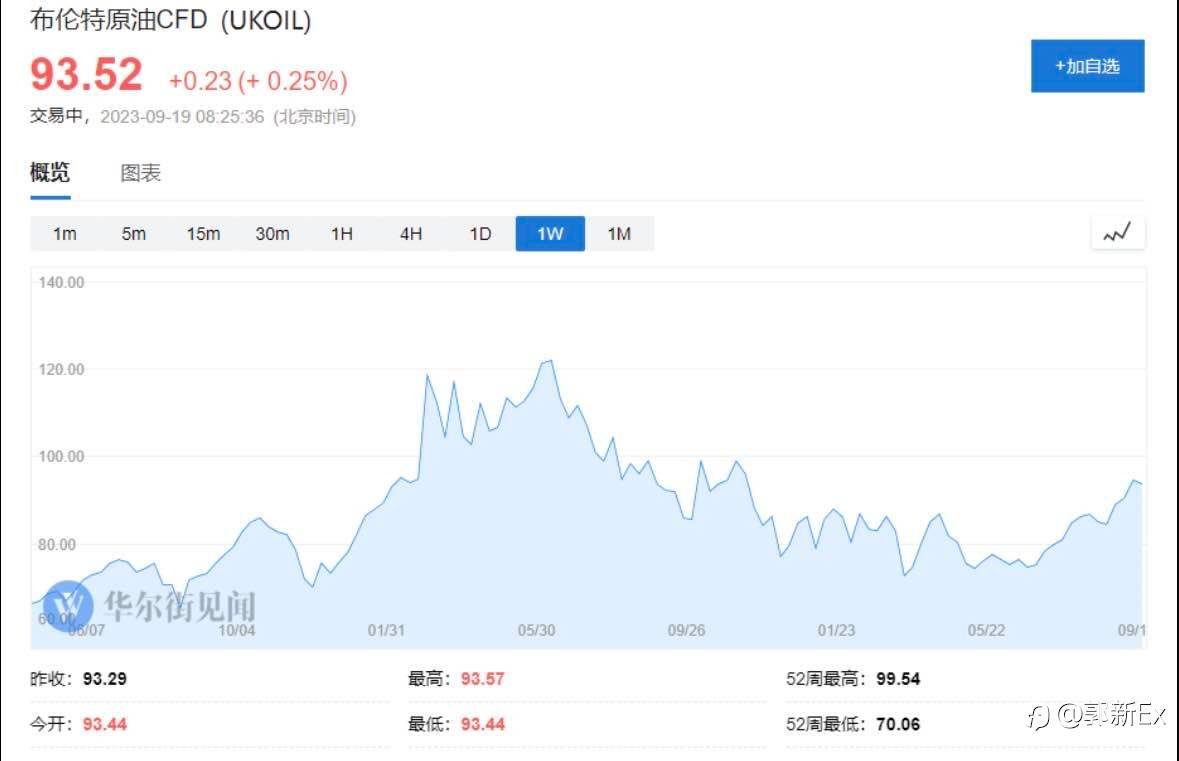Switch chart to 1H interval

coord(342,234)
